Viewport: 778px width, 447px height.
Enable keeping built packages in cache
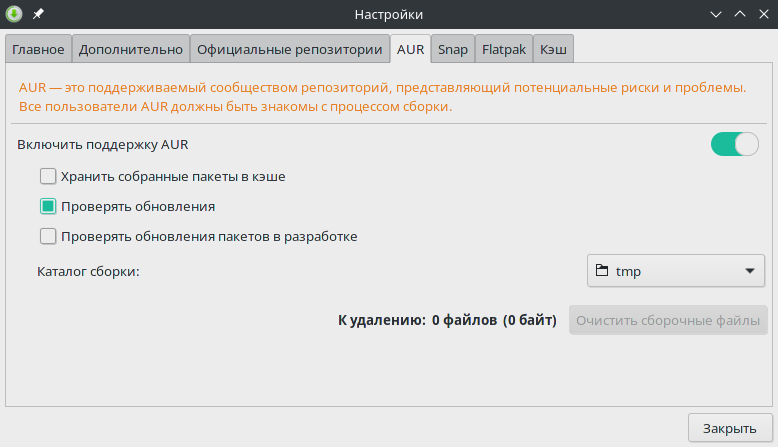pyautogui.click(x=48, y=176)
